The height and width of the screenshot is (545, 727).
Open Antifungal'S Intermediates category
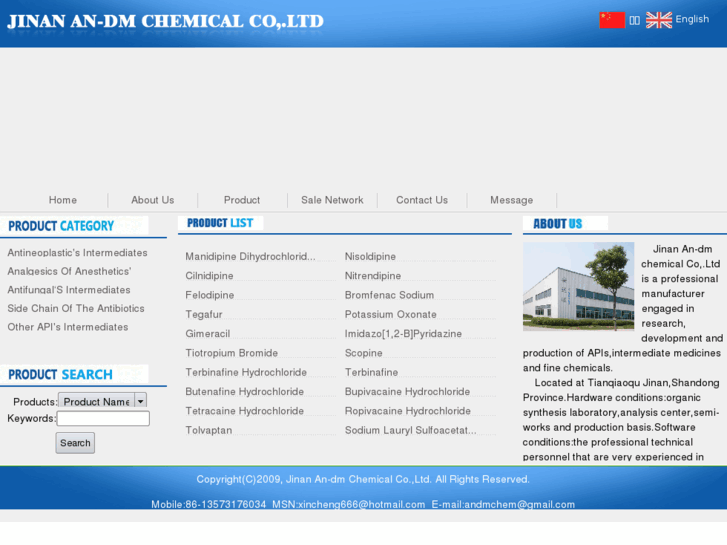coord(69,290)
